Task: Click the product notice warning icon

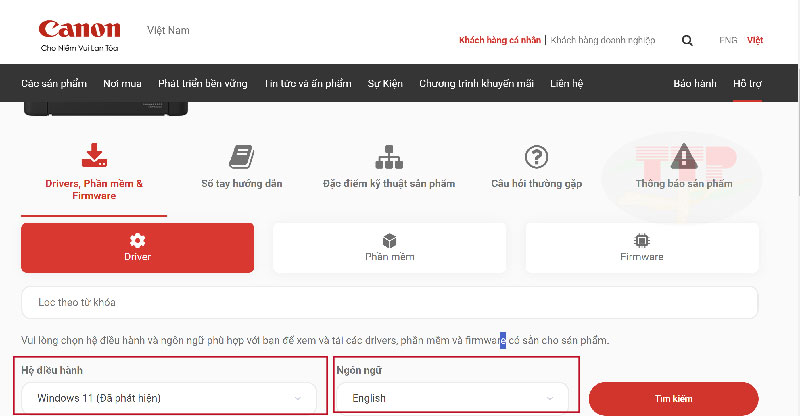Action: click(x=684, y=156)
